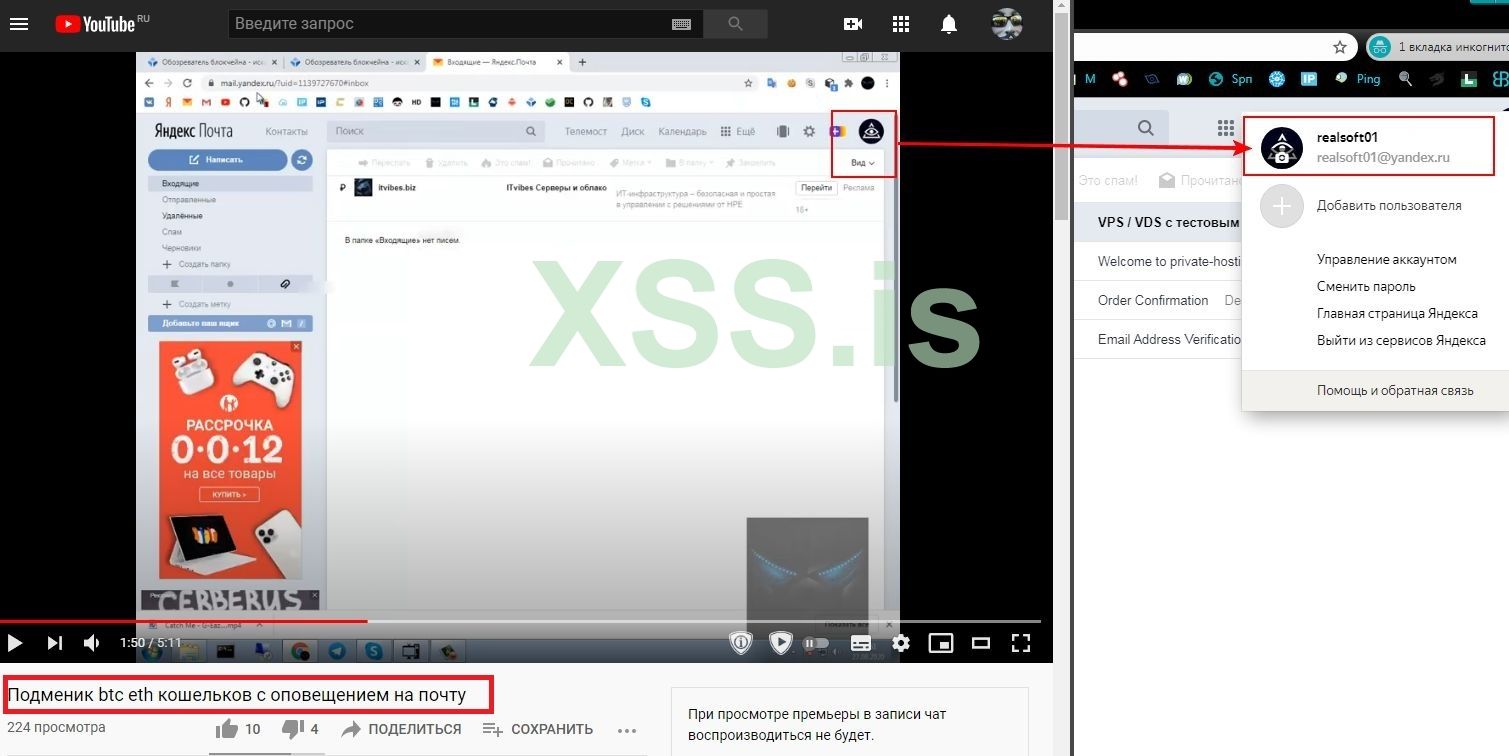The image size is (1509, 756).
Task: Switch to miniplayer mode
Action: point(941,643)
